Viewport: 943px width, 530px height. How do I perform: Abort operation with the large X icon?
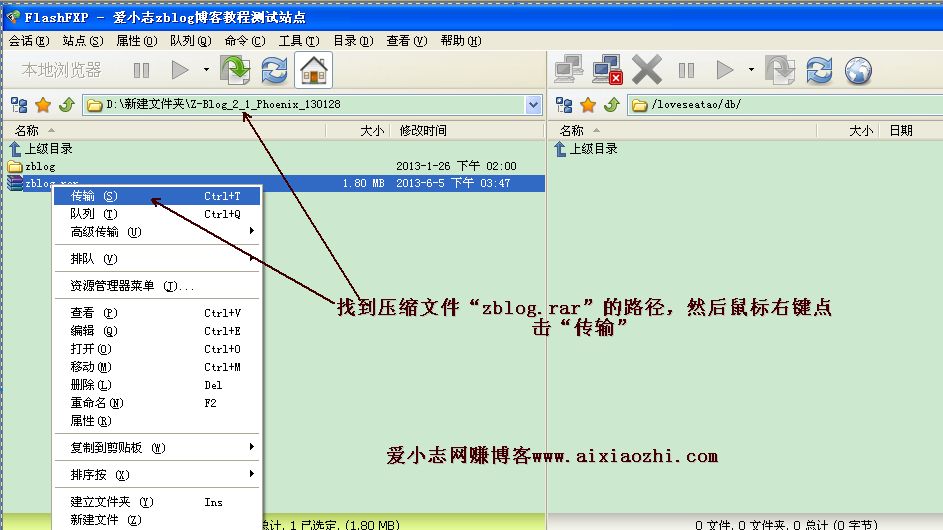[647, 70]
